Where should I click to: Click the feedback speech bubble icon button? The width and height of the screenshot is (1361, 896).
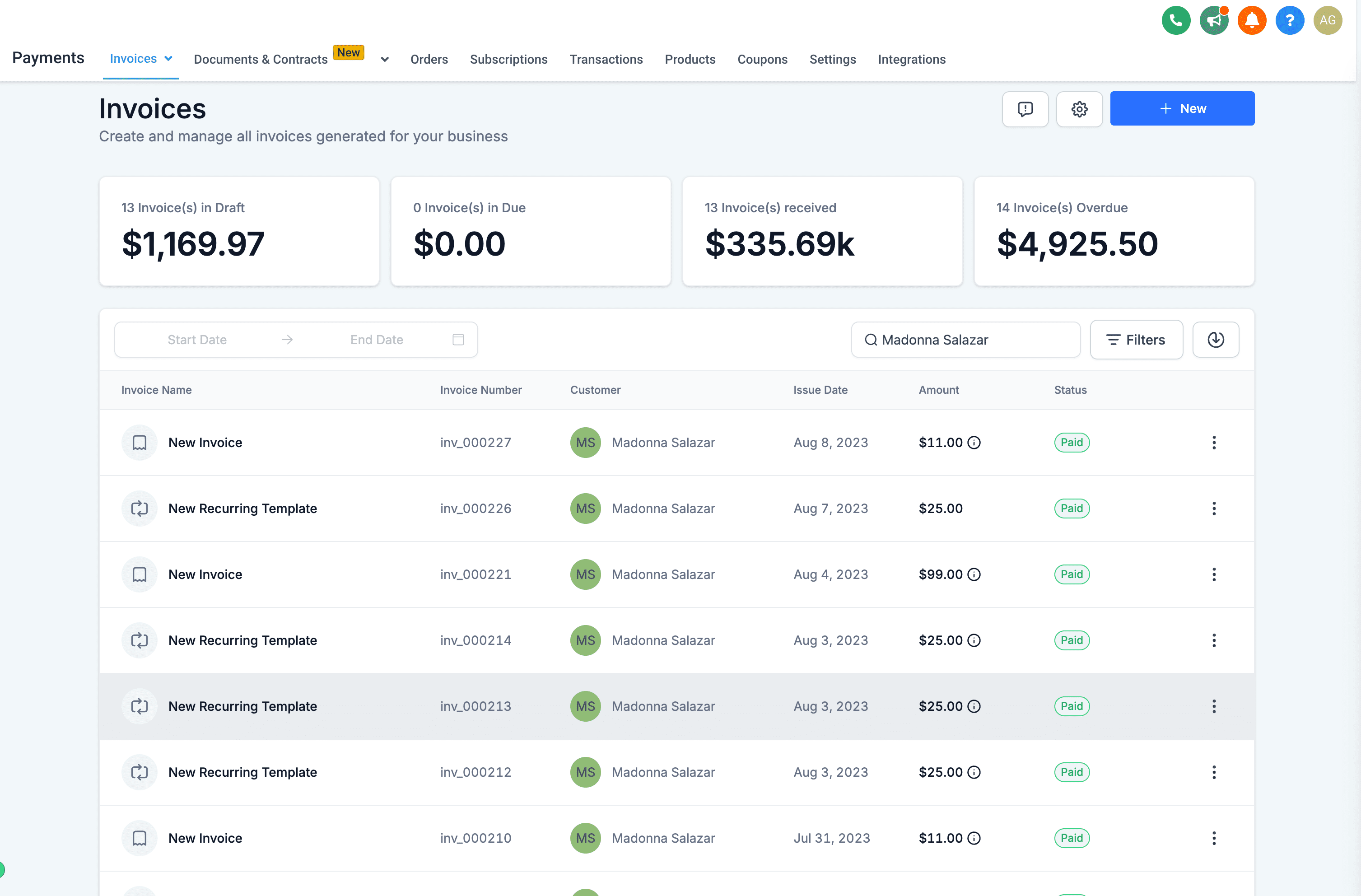[x=1025, y=109]
